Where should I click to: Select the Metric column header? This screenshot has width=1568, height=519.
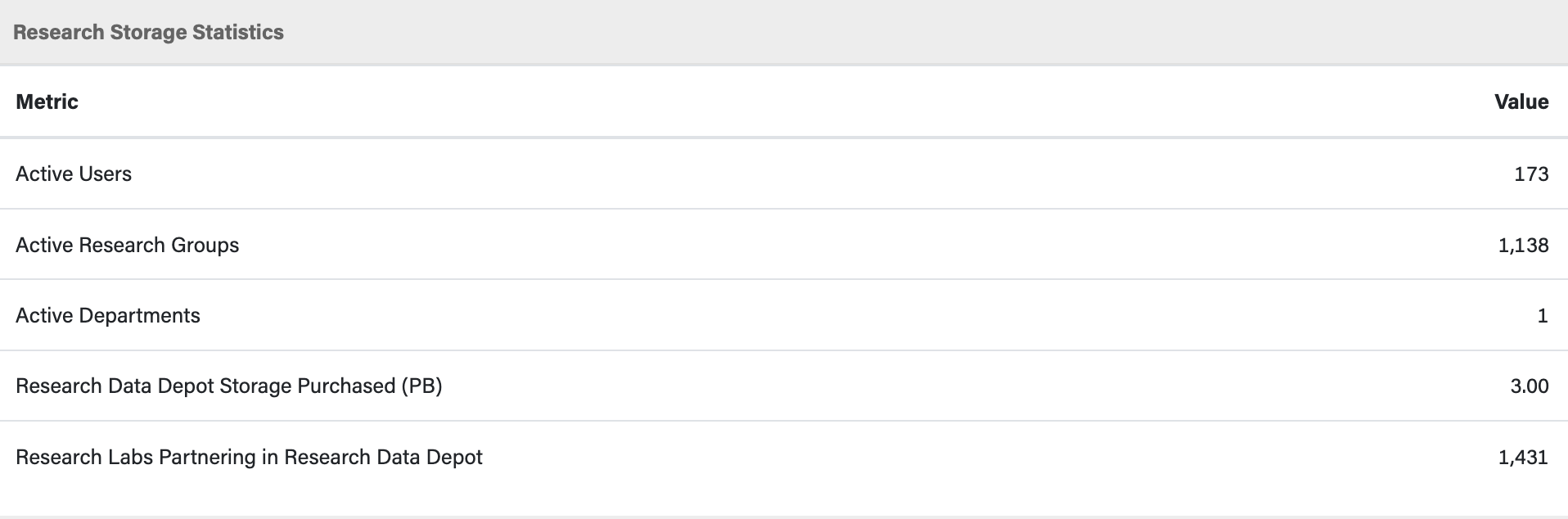pyautogui.click(x=47, y=102)
